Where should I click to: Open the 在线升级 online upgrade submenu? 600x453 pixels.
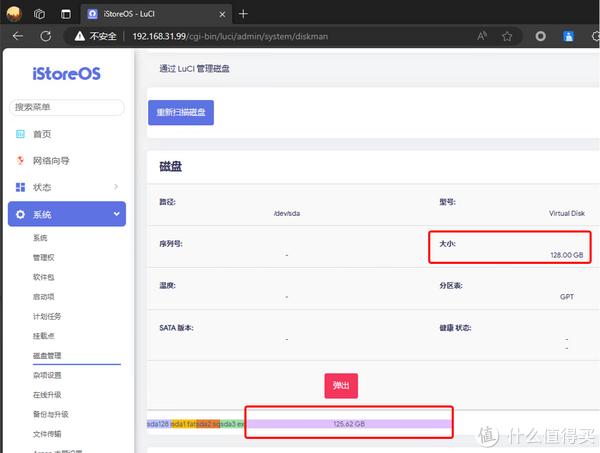pos(47,394)
